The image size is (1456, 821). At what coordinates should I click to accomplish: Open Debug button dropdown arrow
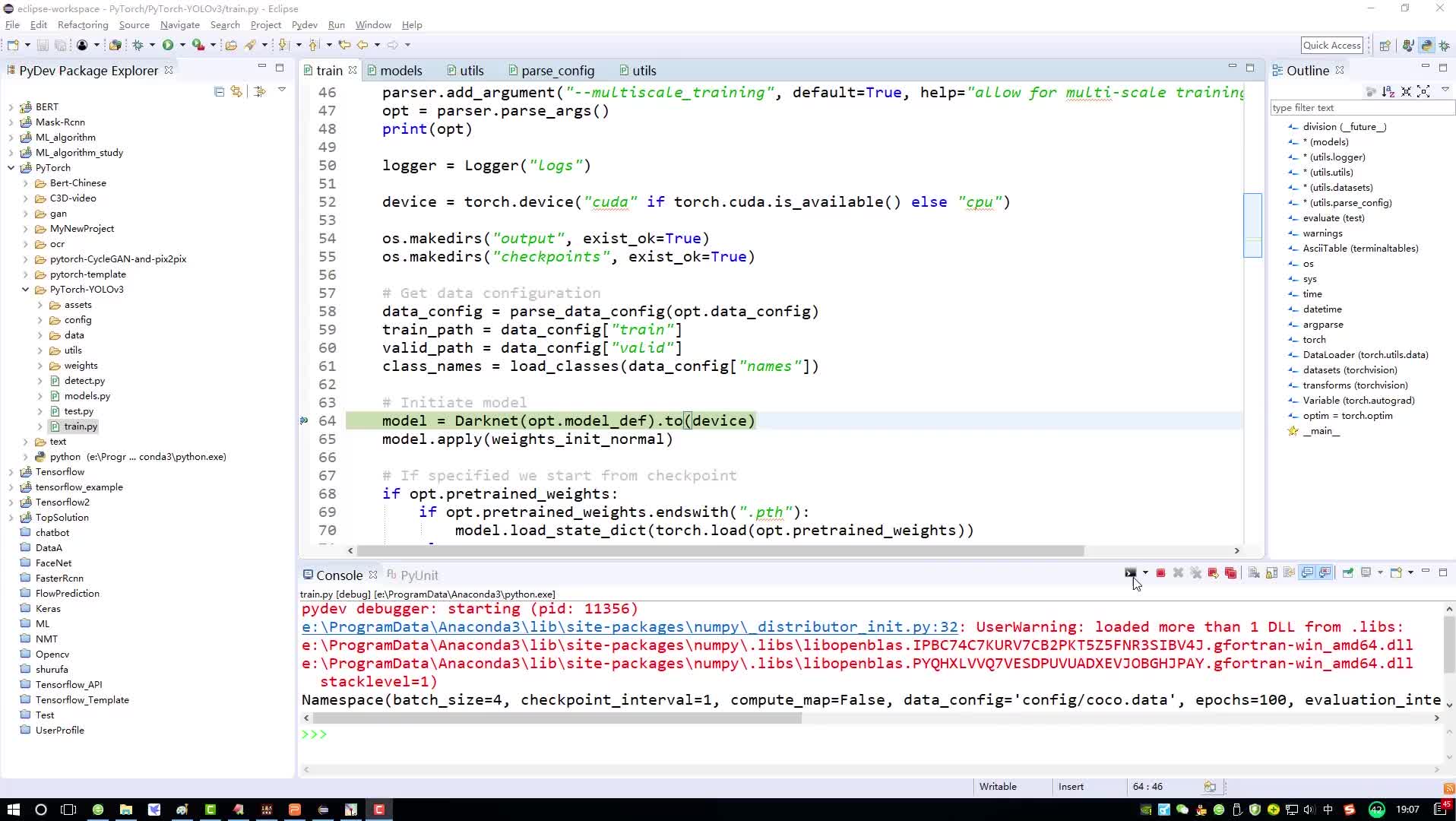point(152,46)
